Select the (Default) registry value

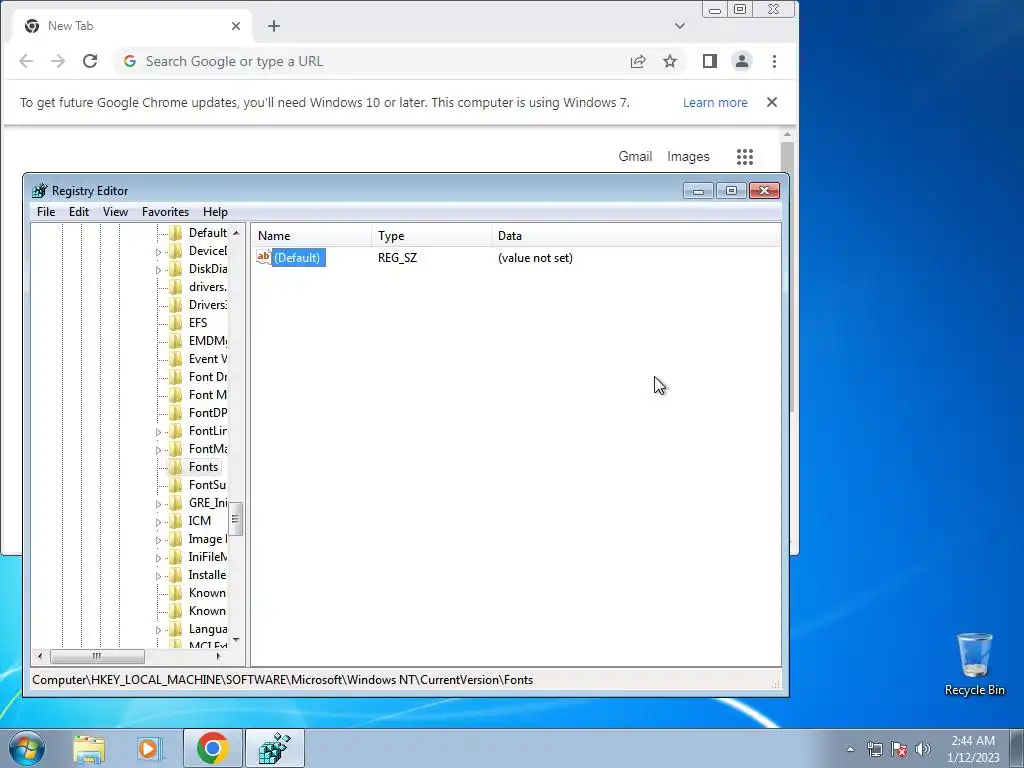297,258
